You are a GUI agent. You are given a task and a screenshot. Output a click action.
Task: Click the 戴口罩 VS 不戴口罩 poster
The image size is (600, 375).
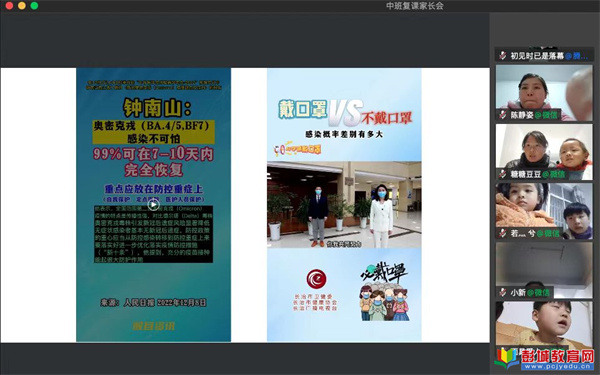344,205
